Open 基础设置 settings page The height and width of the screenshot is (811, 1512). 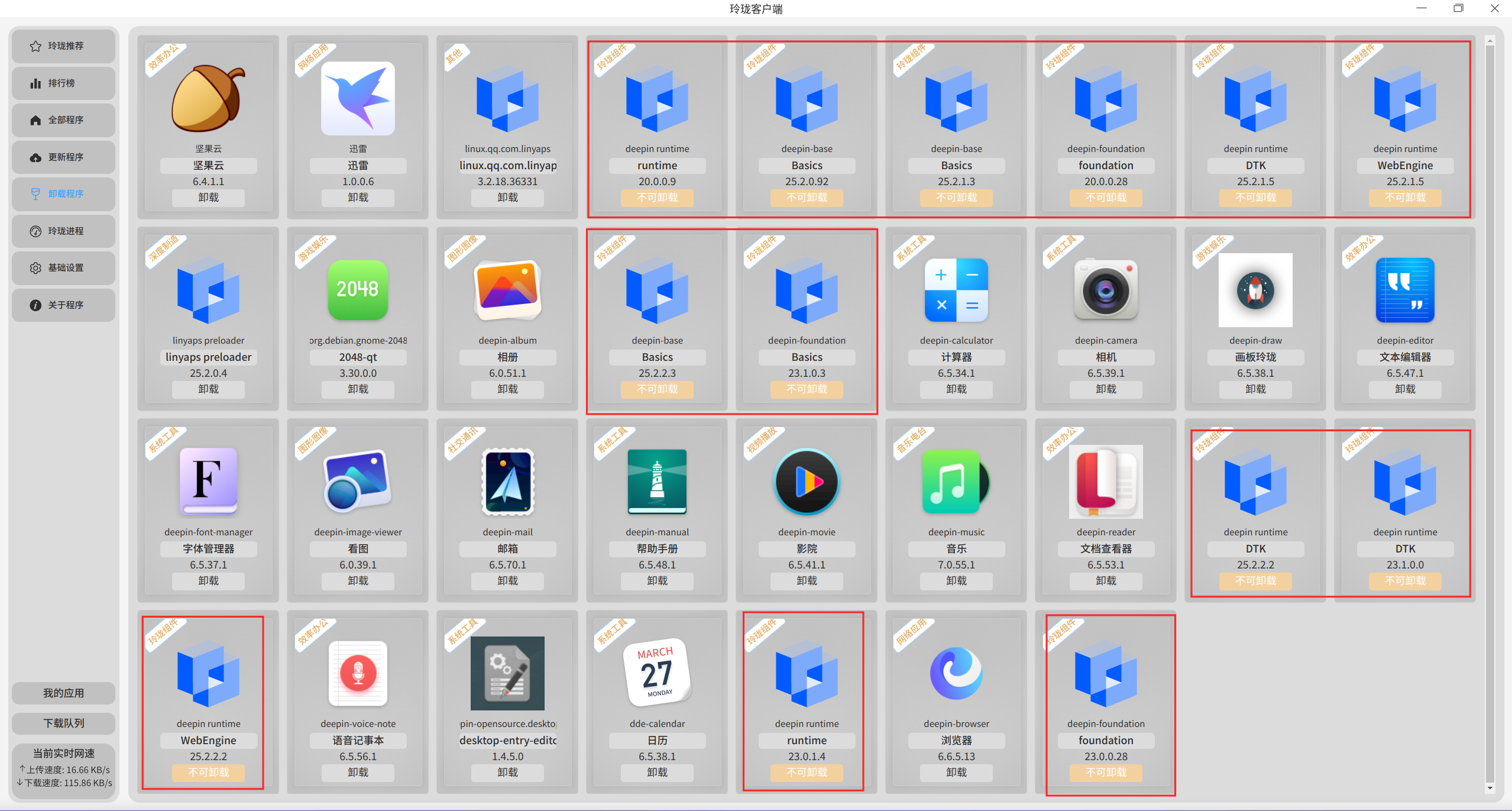[x=64, y=268]
